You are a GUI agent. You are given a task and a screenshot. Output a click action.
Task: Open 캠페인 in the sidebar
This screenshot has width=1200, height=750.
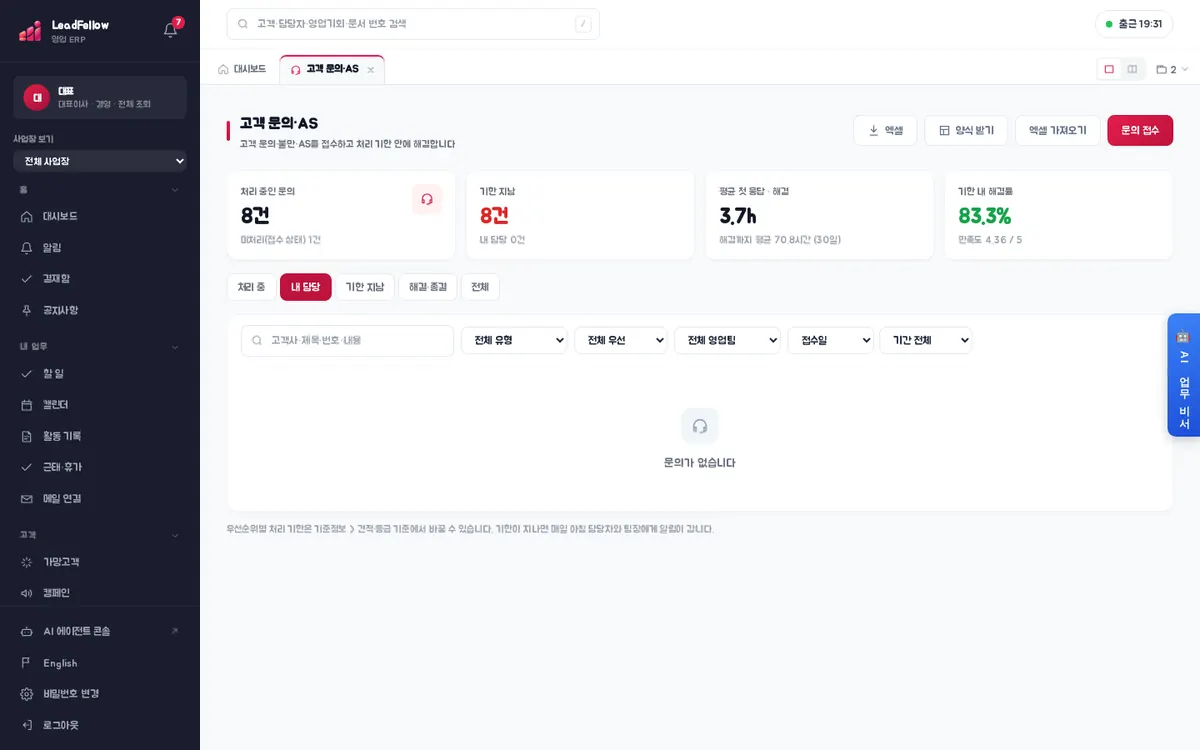coord(100,593)
